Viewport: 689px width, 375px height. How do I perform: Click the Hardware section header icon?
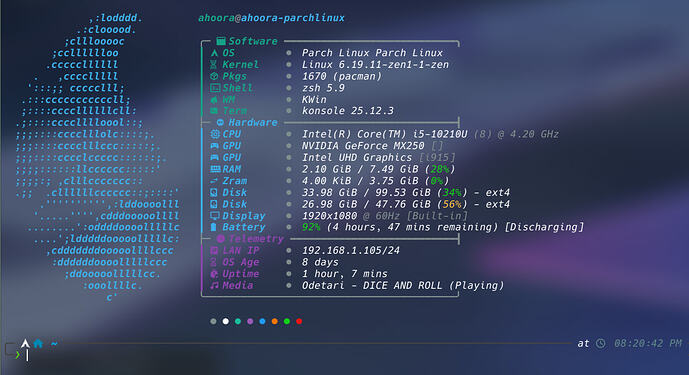click(x=220, y=123)
